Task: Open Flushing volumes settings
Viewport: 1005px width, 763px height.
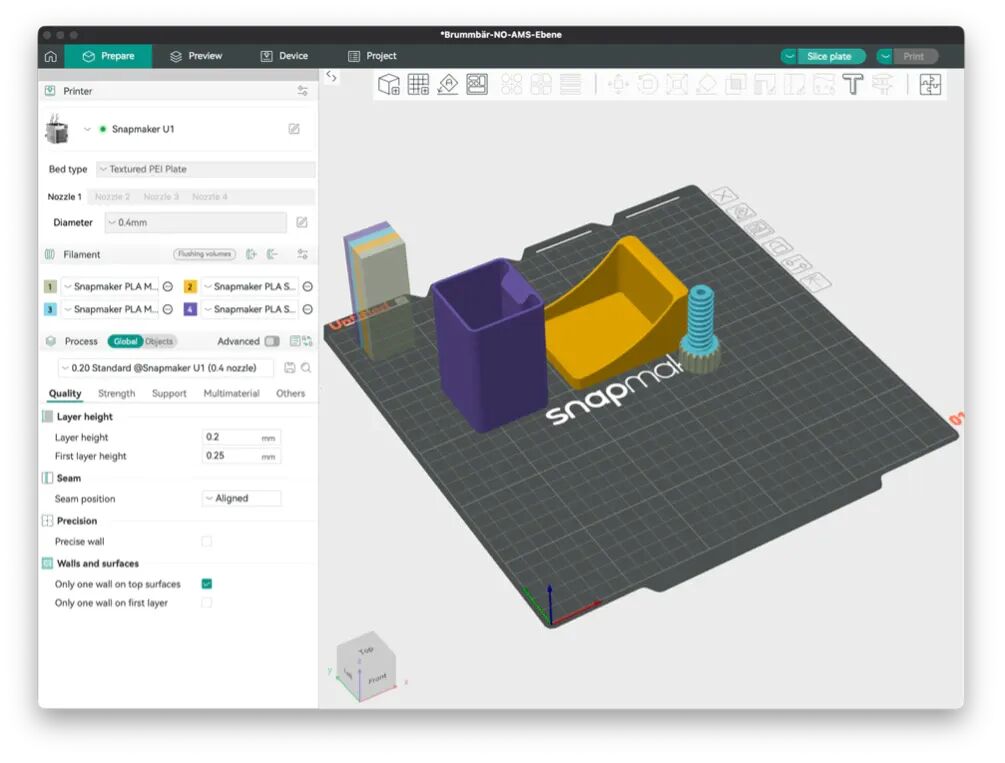Action: coord(204,255)
